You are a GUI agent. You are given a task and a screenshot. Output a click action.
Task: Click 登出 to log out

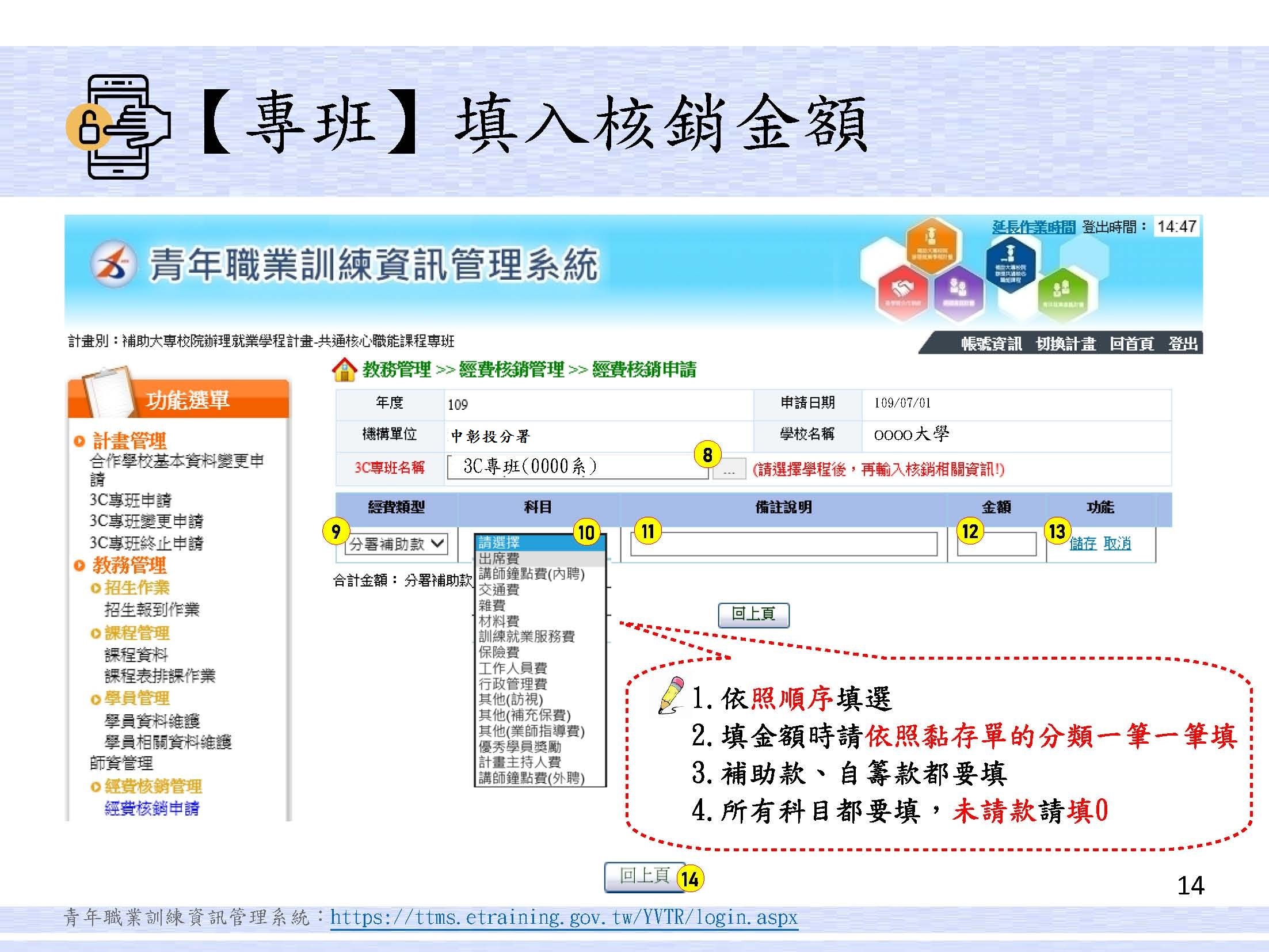[1183, 344]
